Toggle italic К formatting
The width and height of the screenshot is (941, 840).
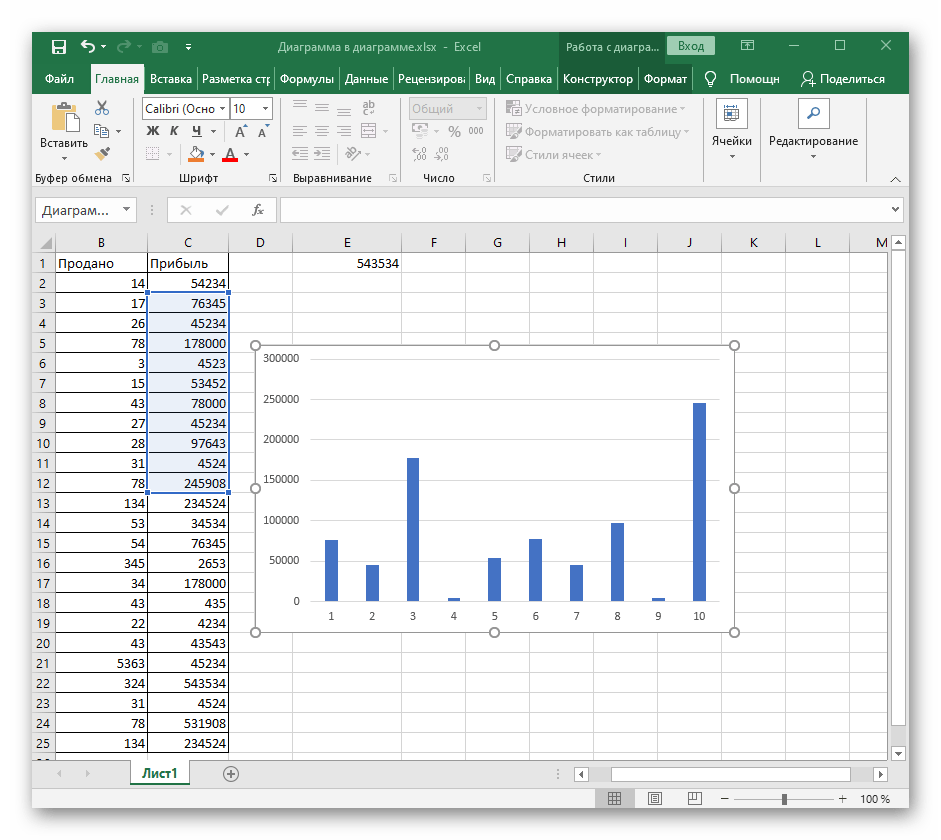point(175,131)
